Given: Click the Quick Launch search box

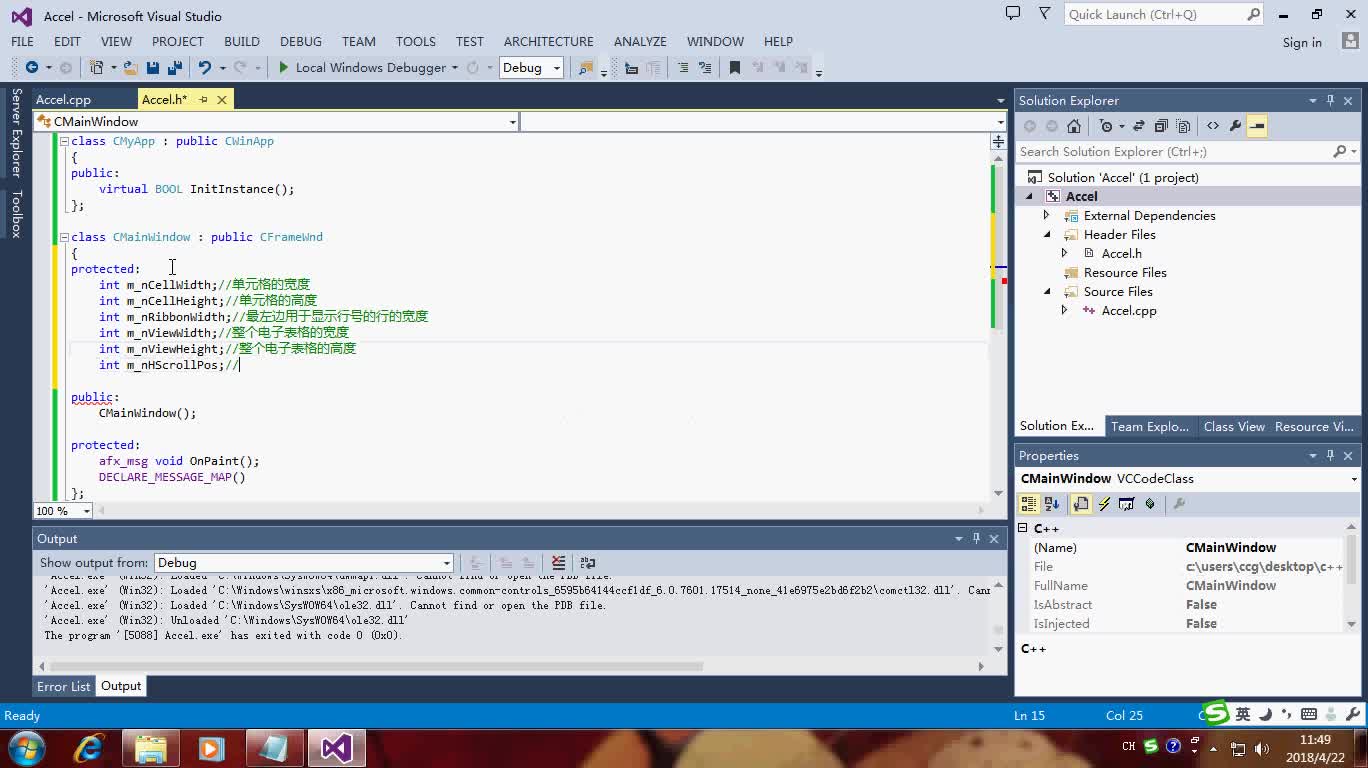Looking at the screenshot, I should click(1150, 14).
